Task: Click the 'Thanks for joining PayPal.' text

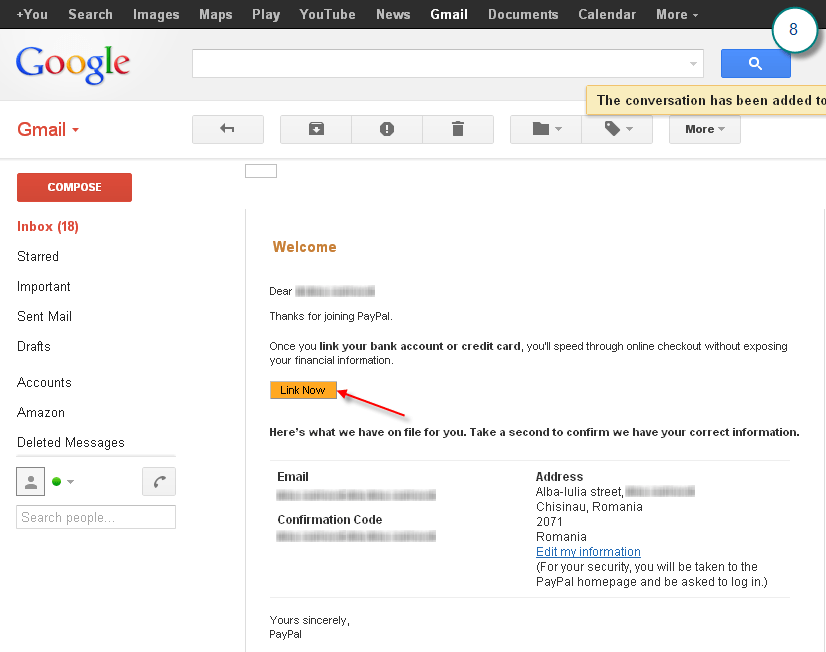Action: [x=331, y=317]
